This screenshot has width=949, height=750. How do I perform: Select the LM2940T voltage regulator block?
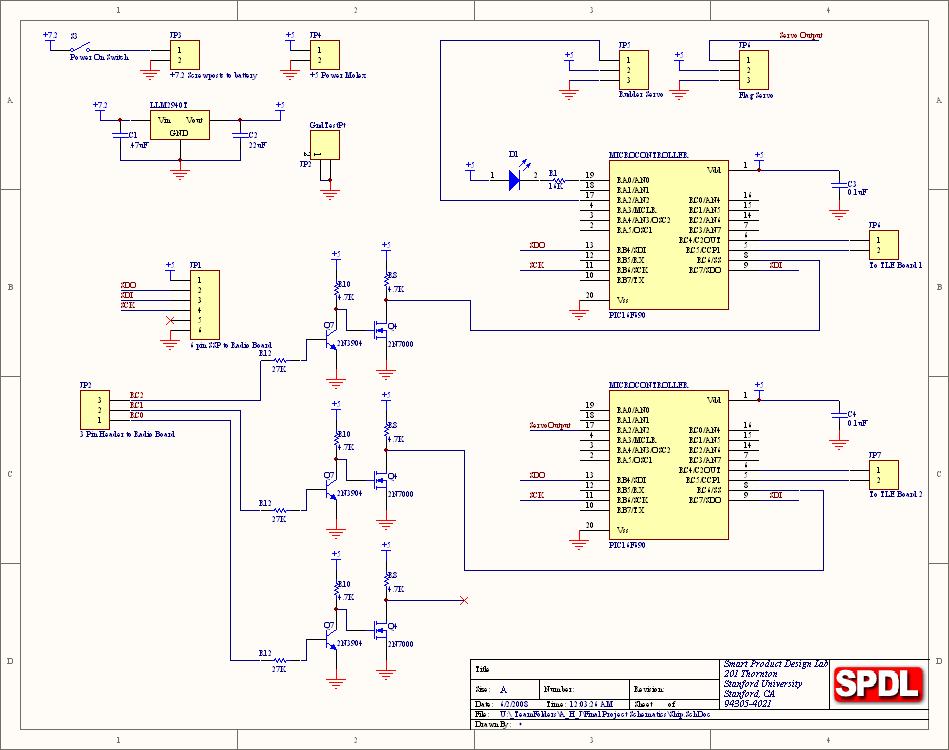click(x=180, y=125)
